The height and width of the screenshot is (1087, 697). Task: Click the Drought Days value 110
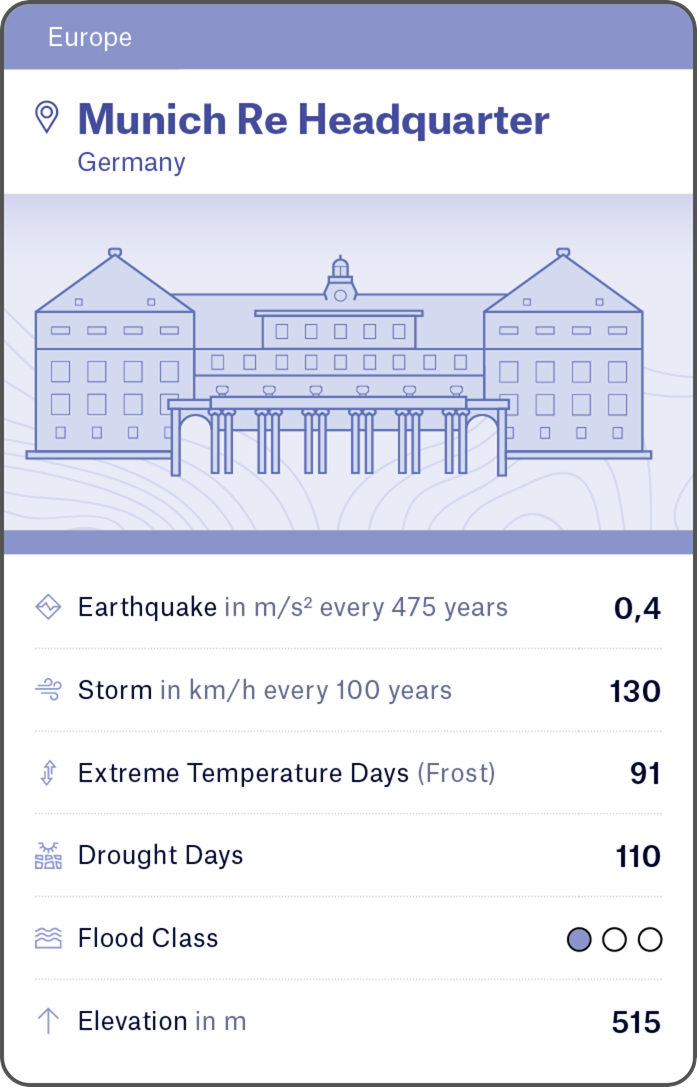pyautogui.click(x=637, y=857)
